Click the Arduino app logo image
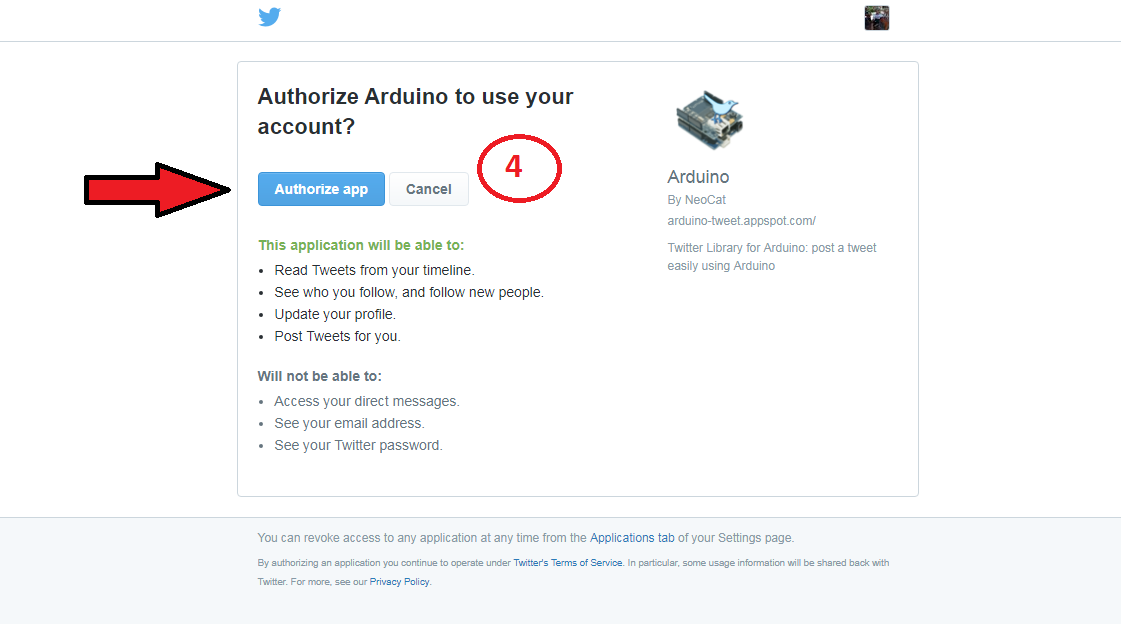This screenshot has height=624, width=1121. (710, 120)
